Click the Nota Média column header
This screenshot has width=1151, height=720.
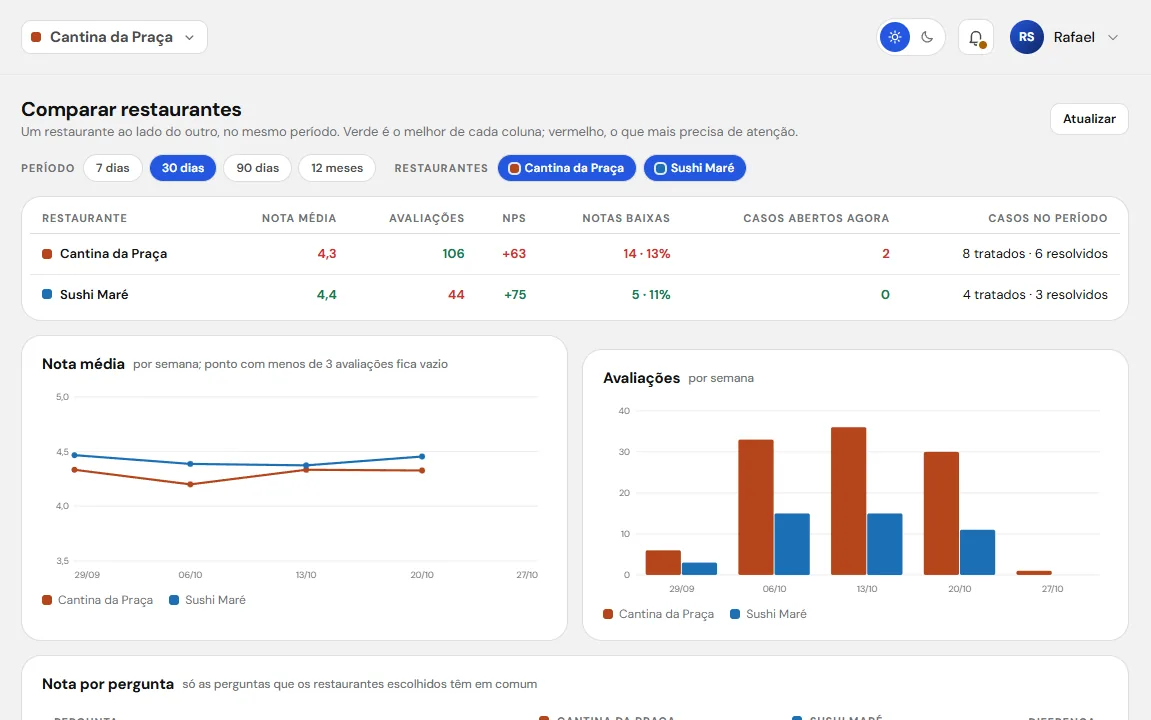click(299, 219)
